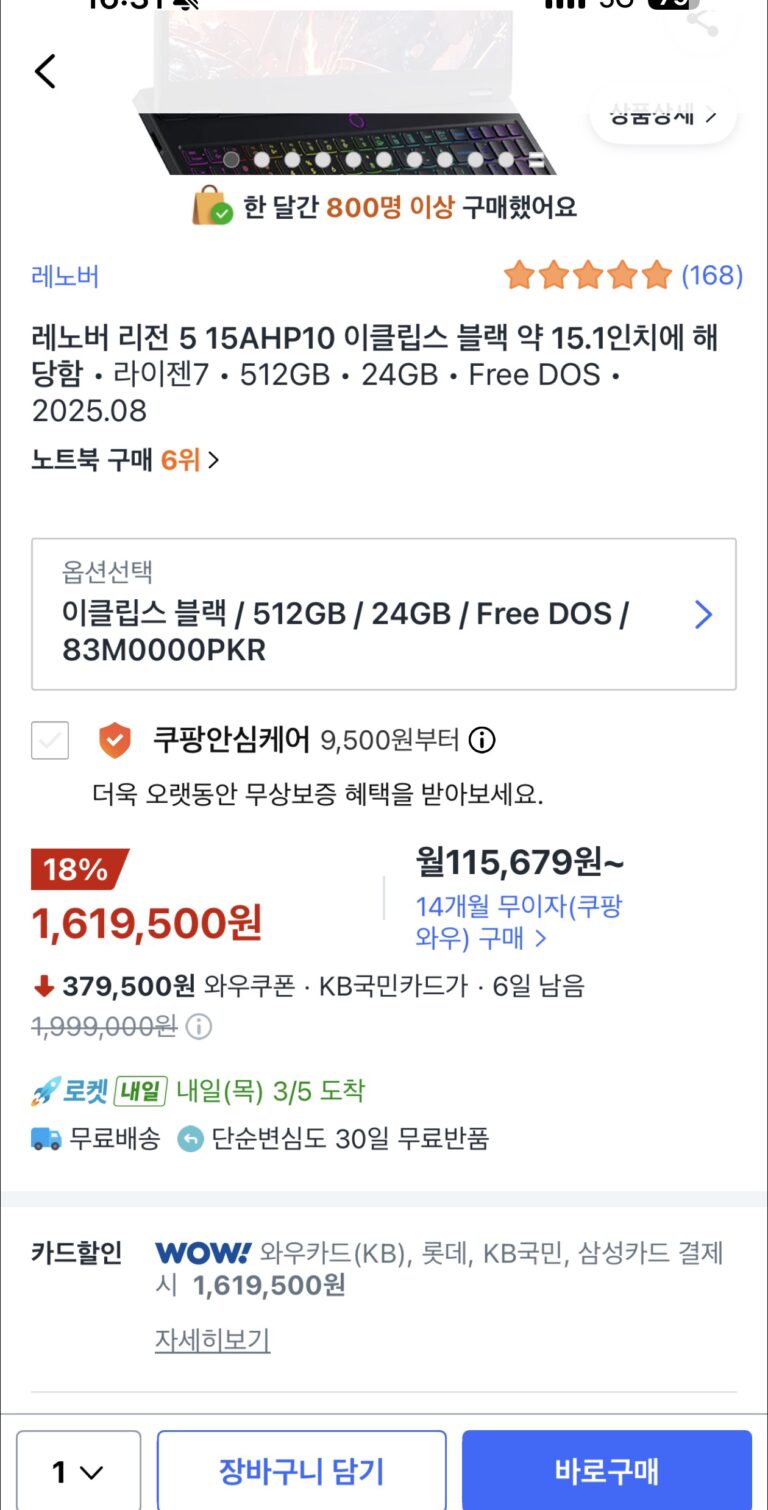
Task: Tap the share icon at top right
Action: click(x=703, y=22)
